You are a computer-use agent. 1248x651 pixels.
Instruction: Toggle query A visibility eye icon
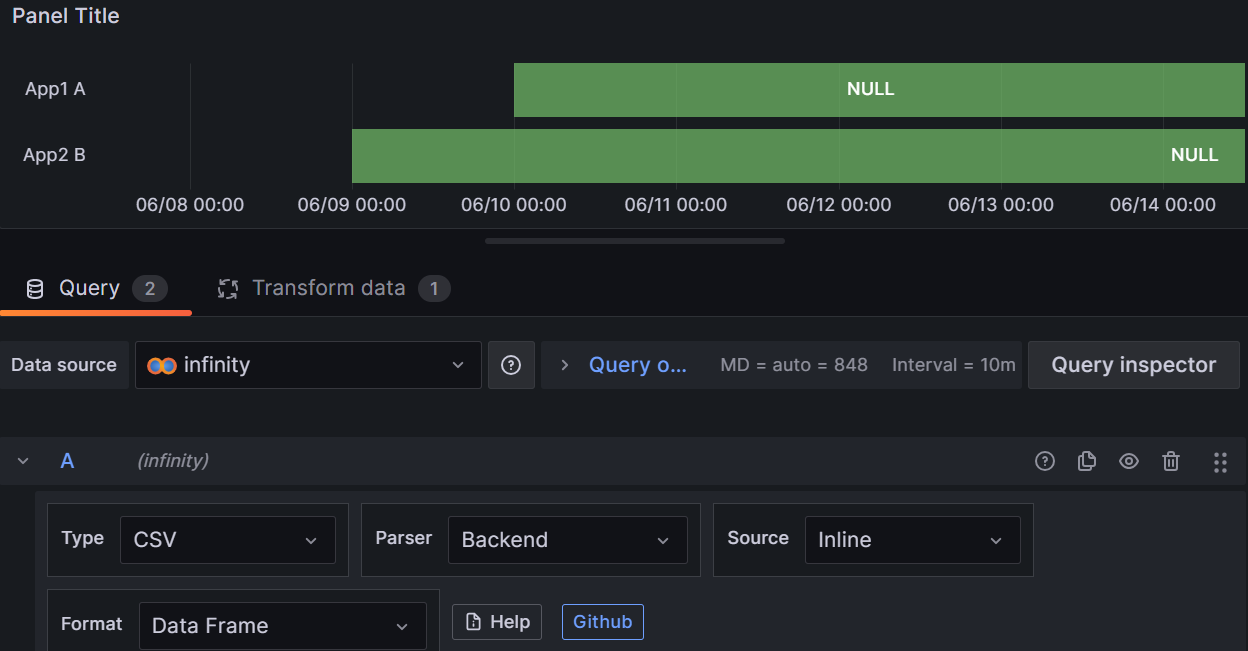1129,461
